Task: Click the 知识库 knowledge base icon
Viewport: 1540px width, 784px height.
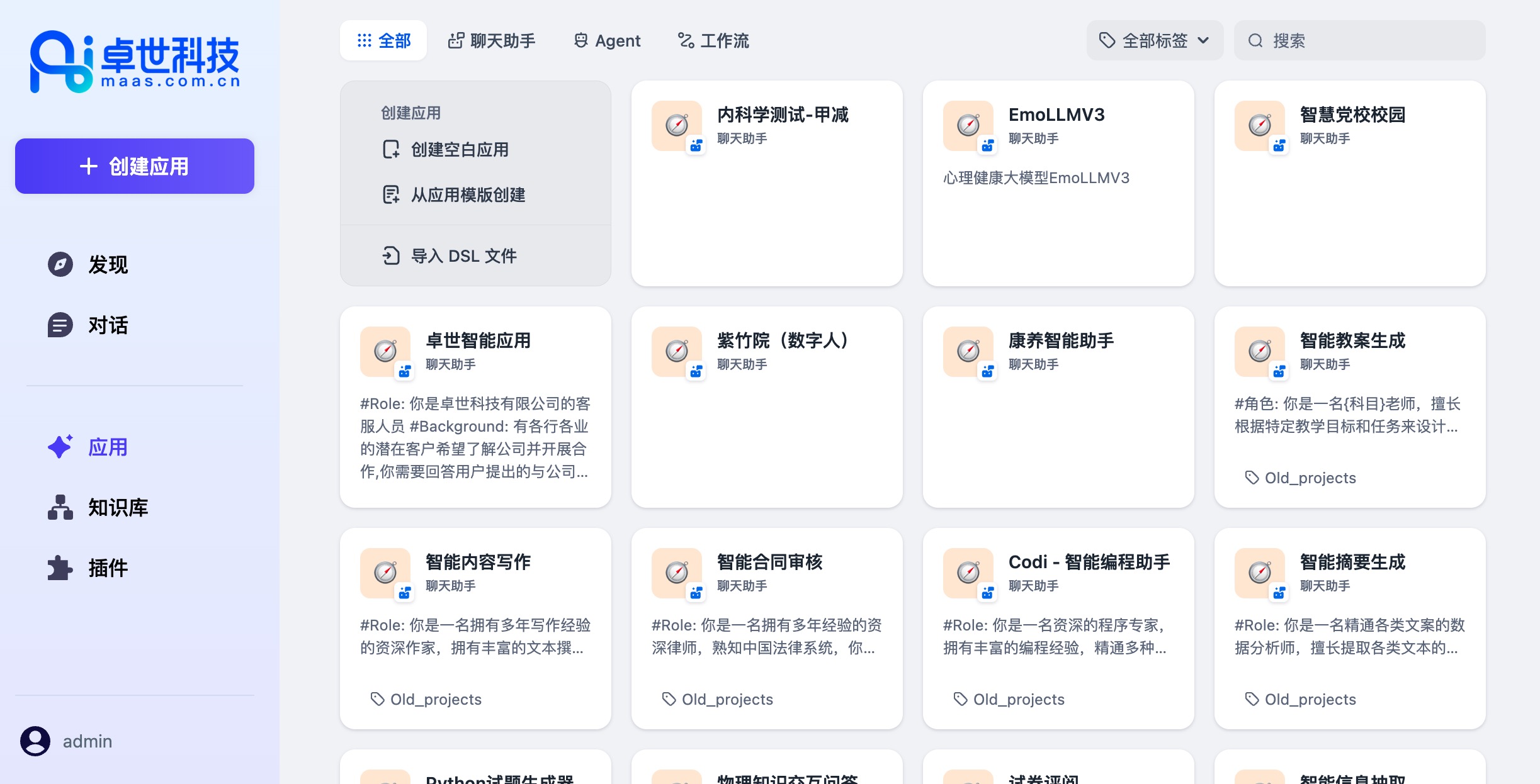Action: pyautogui.click(x=60, y=507)
